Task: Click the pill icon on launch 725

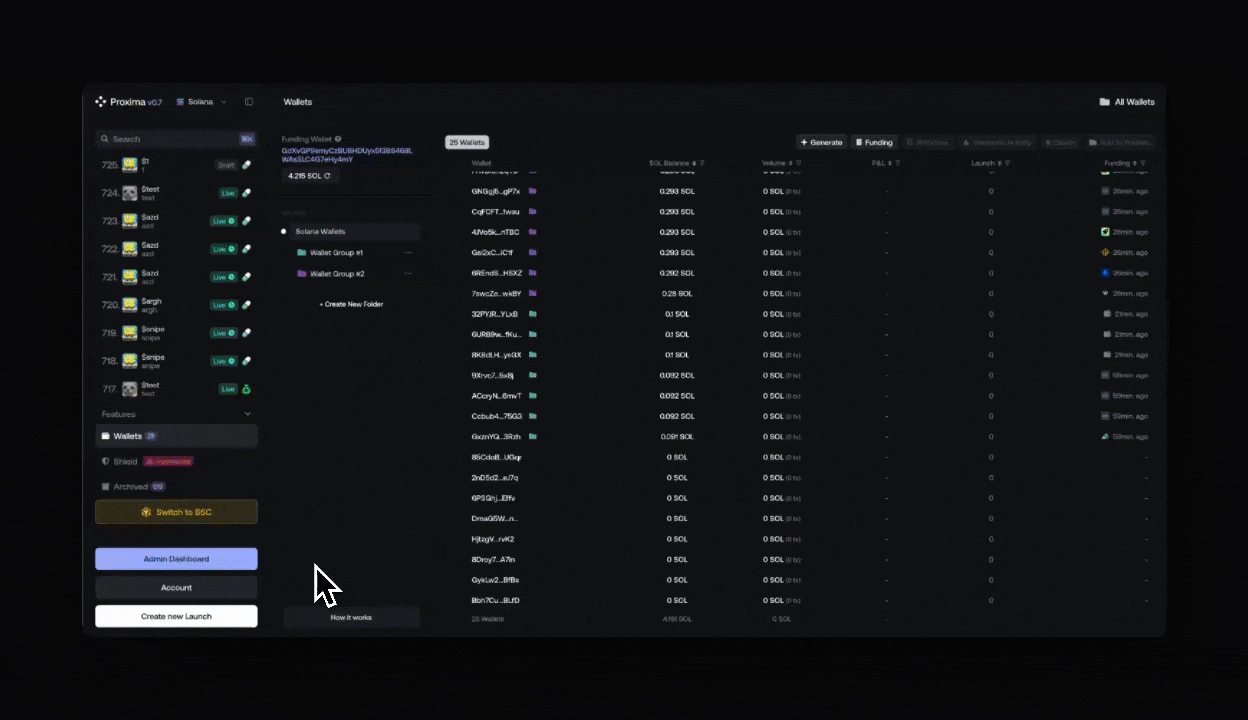Action: tap(247, 165)
